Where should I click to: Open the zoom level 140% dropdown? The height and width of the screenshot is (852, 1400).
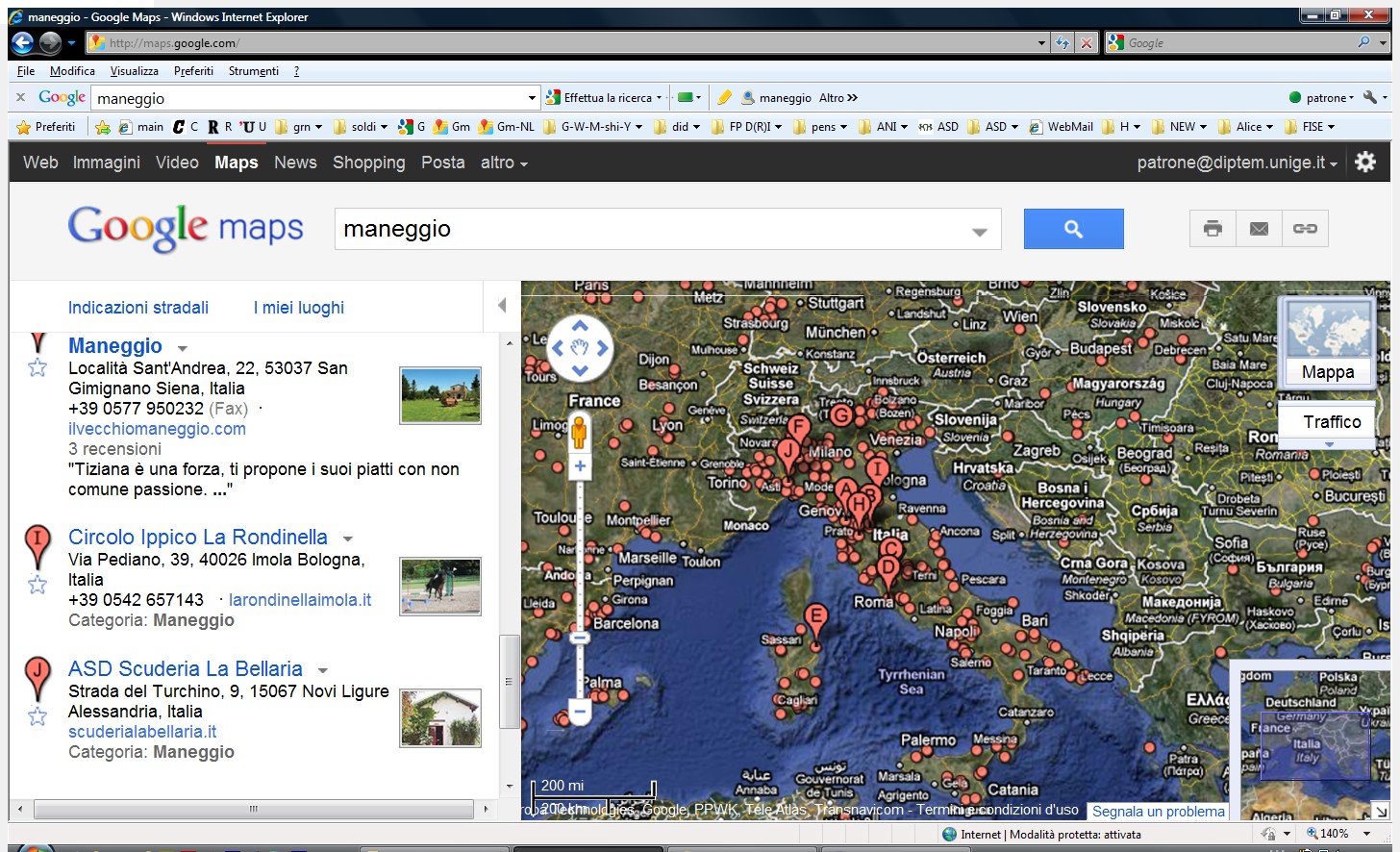pos(1366,834)
